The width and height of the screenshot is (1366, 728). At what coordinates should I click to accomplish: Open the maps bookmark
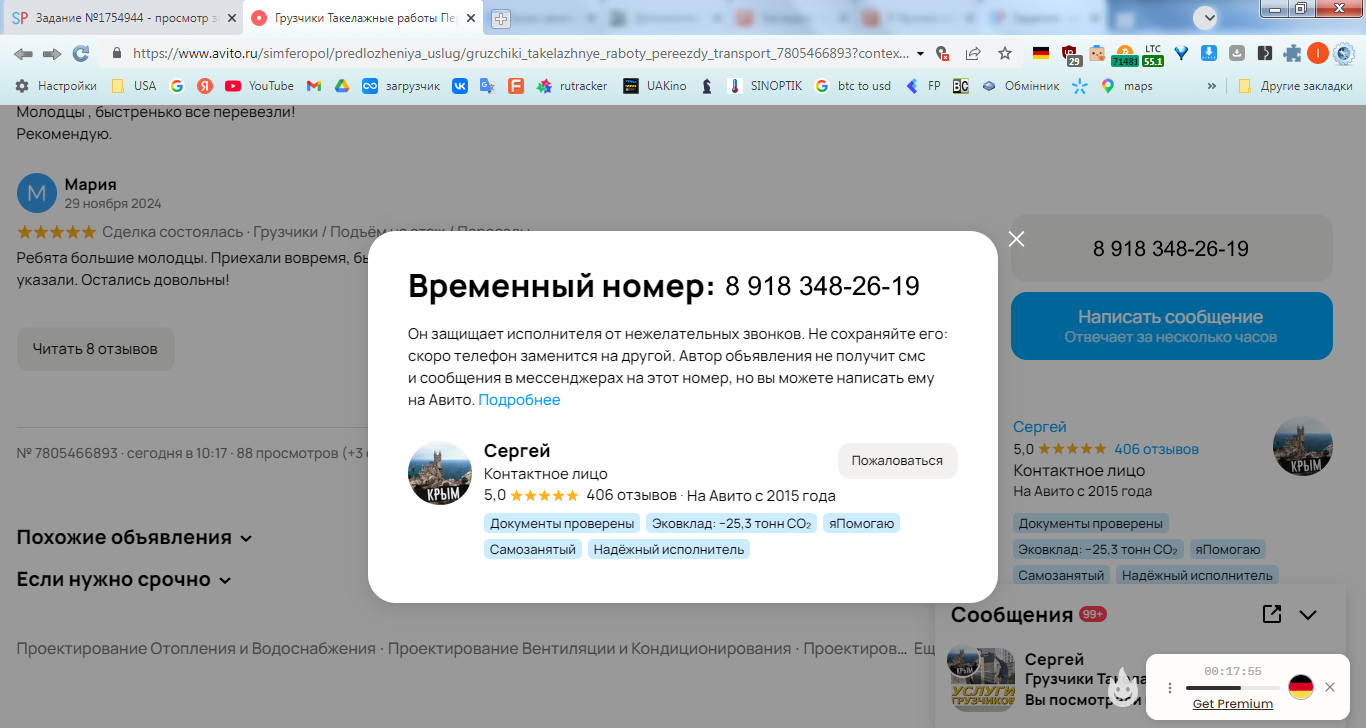(1127, 86)
